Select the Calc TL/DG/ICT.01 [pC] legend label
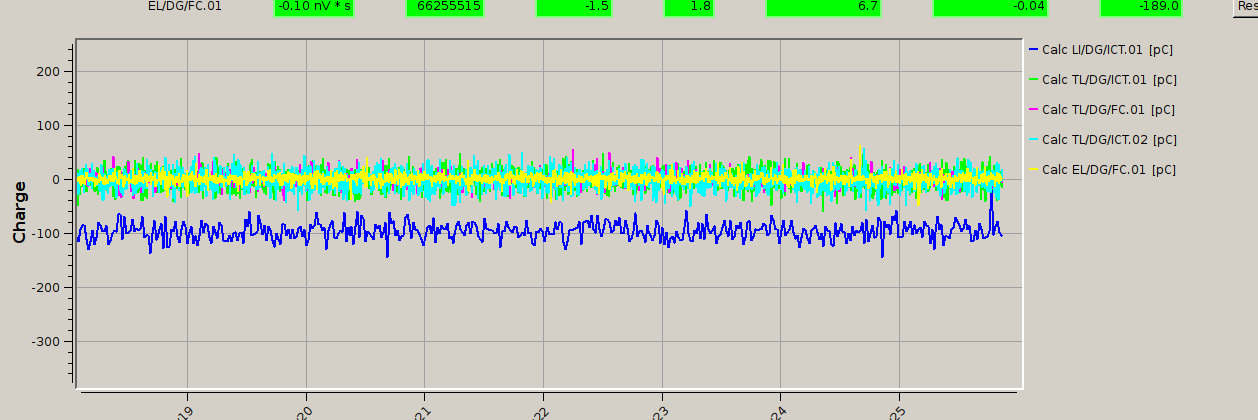The image size is (1258, 420). pyautogui.click(x=1108, y=79)
